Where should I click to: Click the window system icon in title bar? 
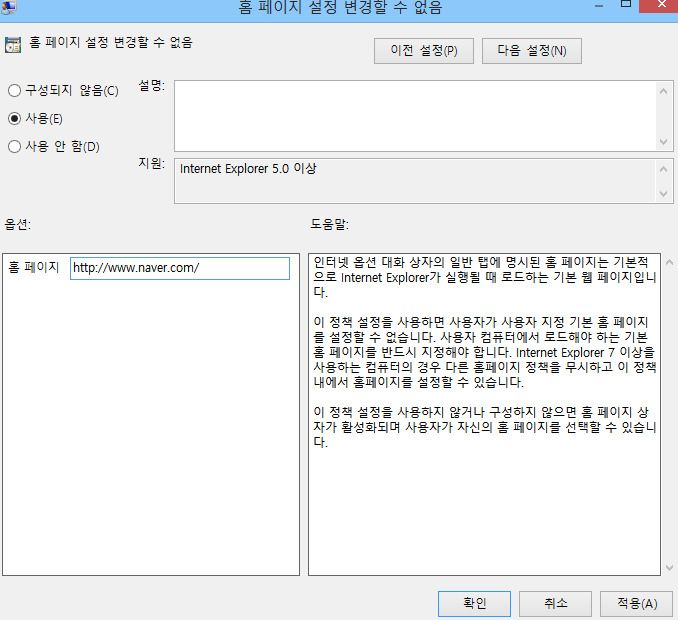coord(8,6)
